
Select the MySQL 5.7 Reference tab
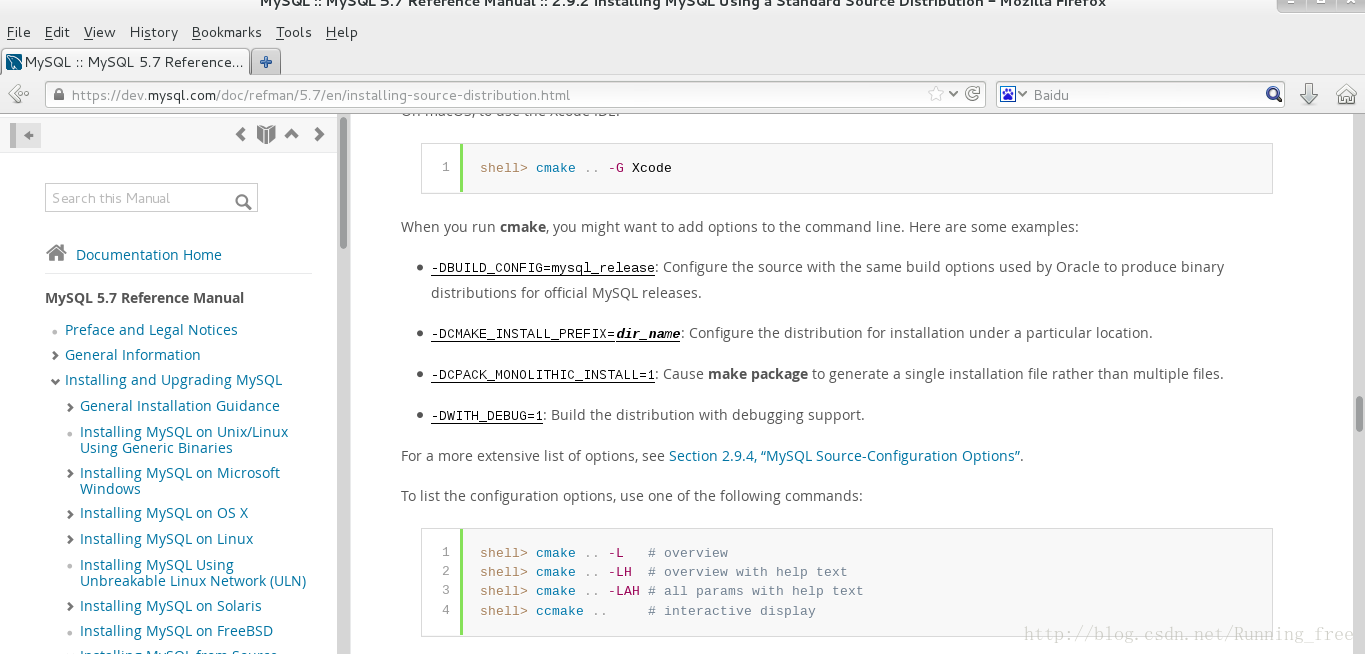click(125, 62)
